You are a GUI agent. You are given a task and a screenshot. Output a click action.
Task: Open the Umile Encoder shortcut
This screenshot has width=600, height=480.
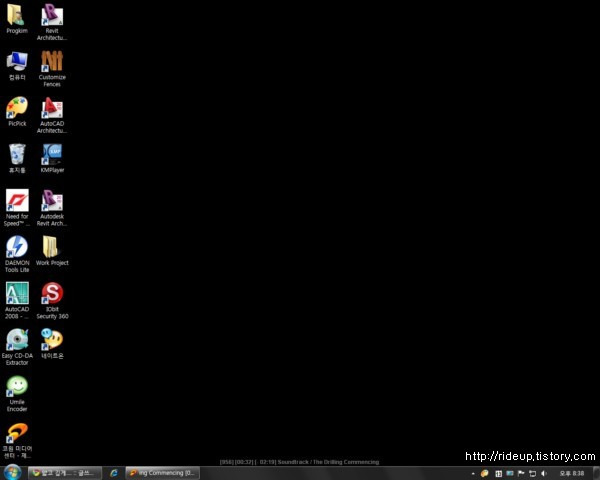click(x=17, y=393)
